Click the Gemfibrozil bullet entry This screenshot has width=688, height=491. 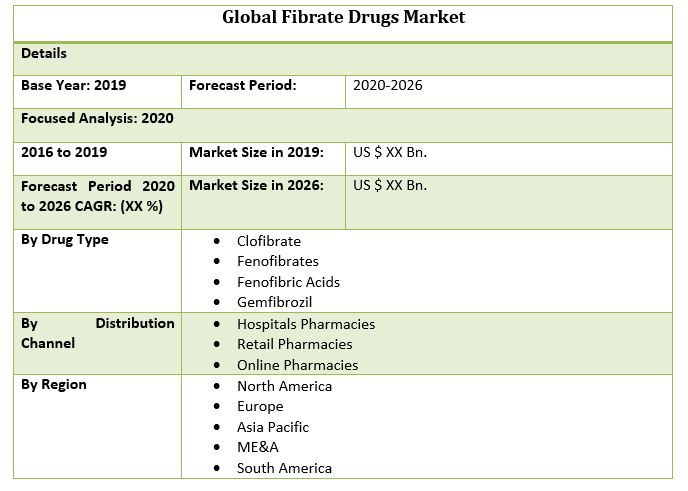click(x=274, y=302)
